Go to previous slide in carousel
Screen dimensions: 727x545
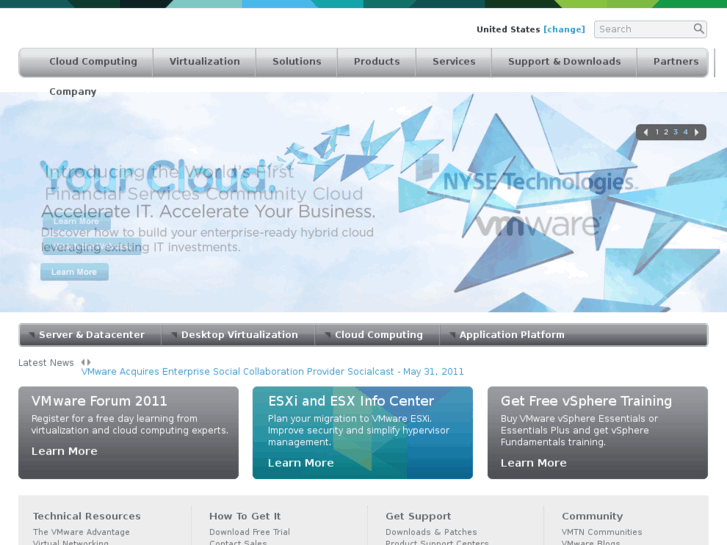[645, 132]
